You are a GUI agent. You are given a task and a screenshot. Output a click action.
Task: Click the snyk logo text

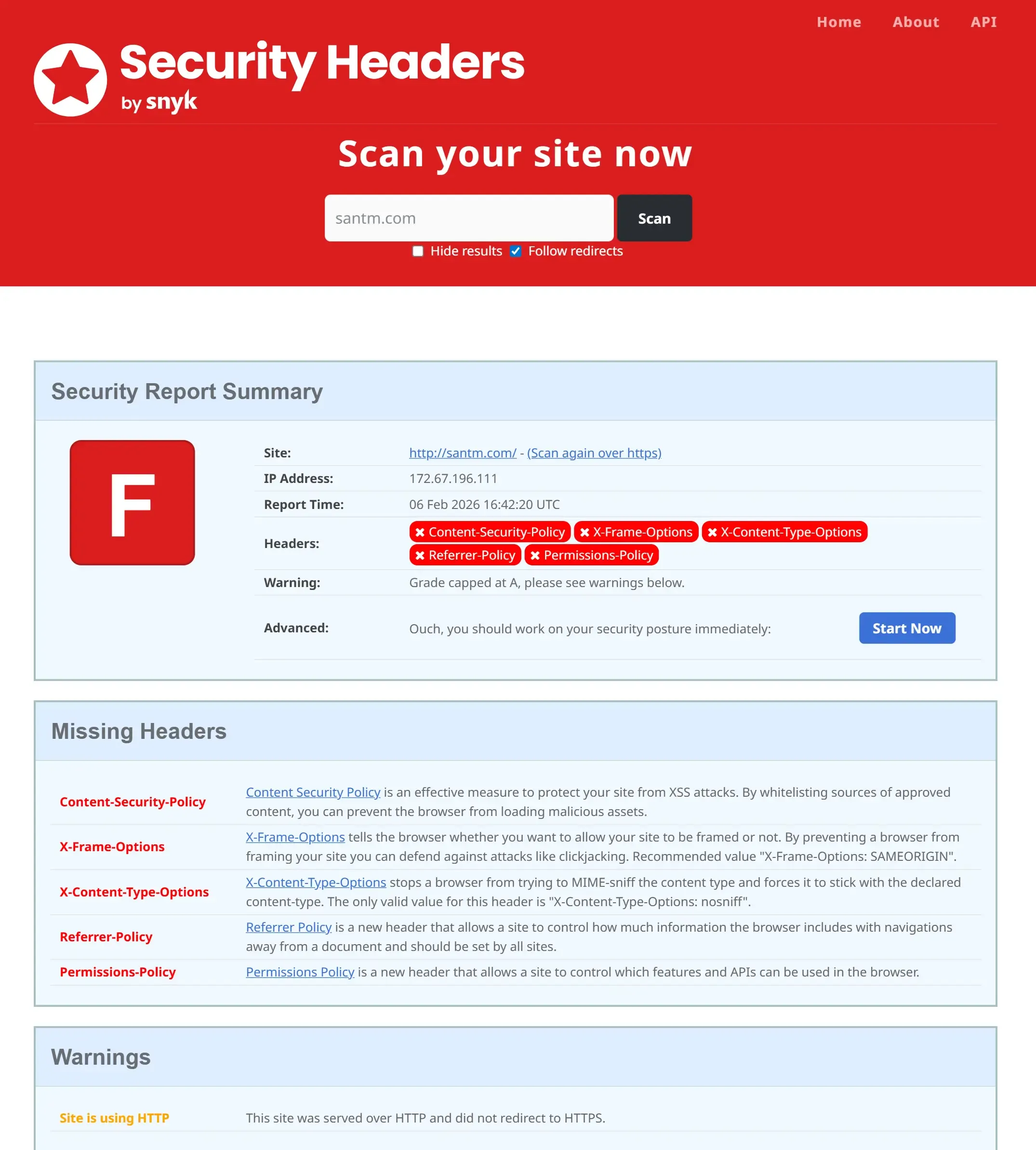click(x=171, y=103)
